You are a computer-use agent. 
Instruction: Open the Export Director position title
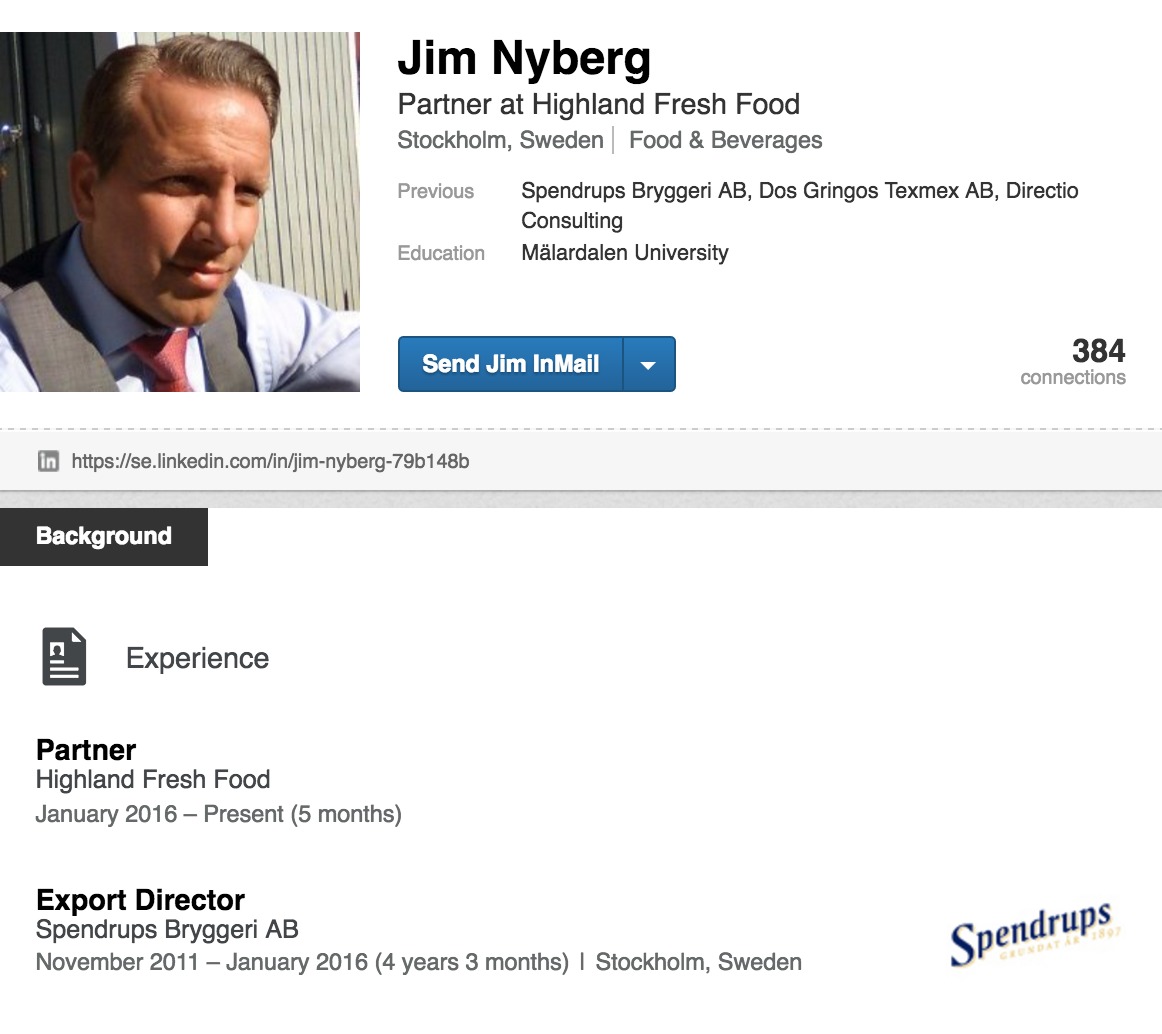click(x=140, y=899)
